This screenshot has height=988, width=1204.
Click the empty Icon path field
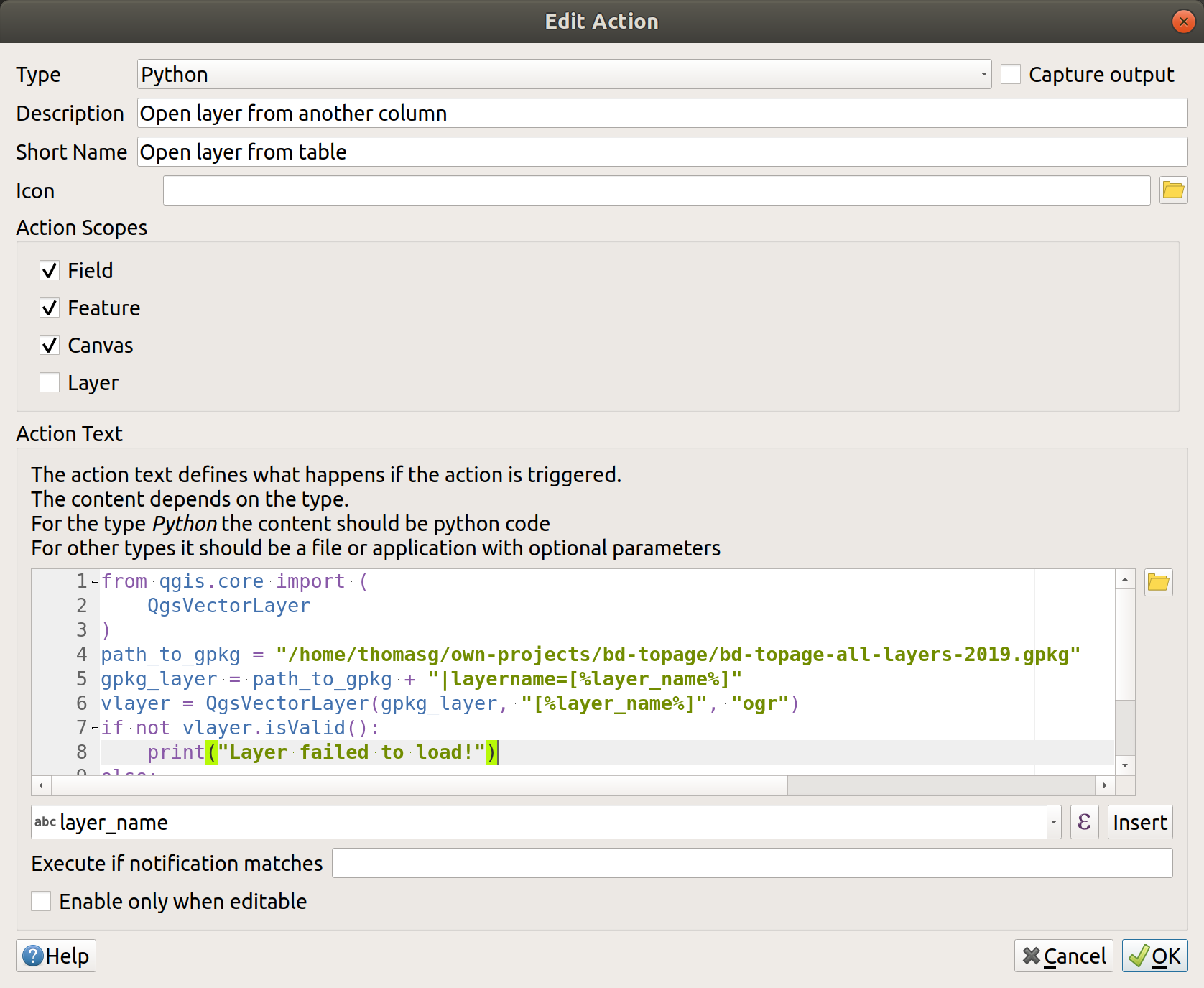point(657,190)
